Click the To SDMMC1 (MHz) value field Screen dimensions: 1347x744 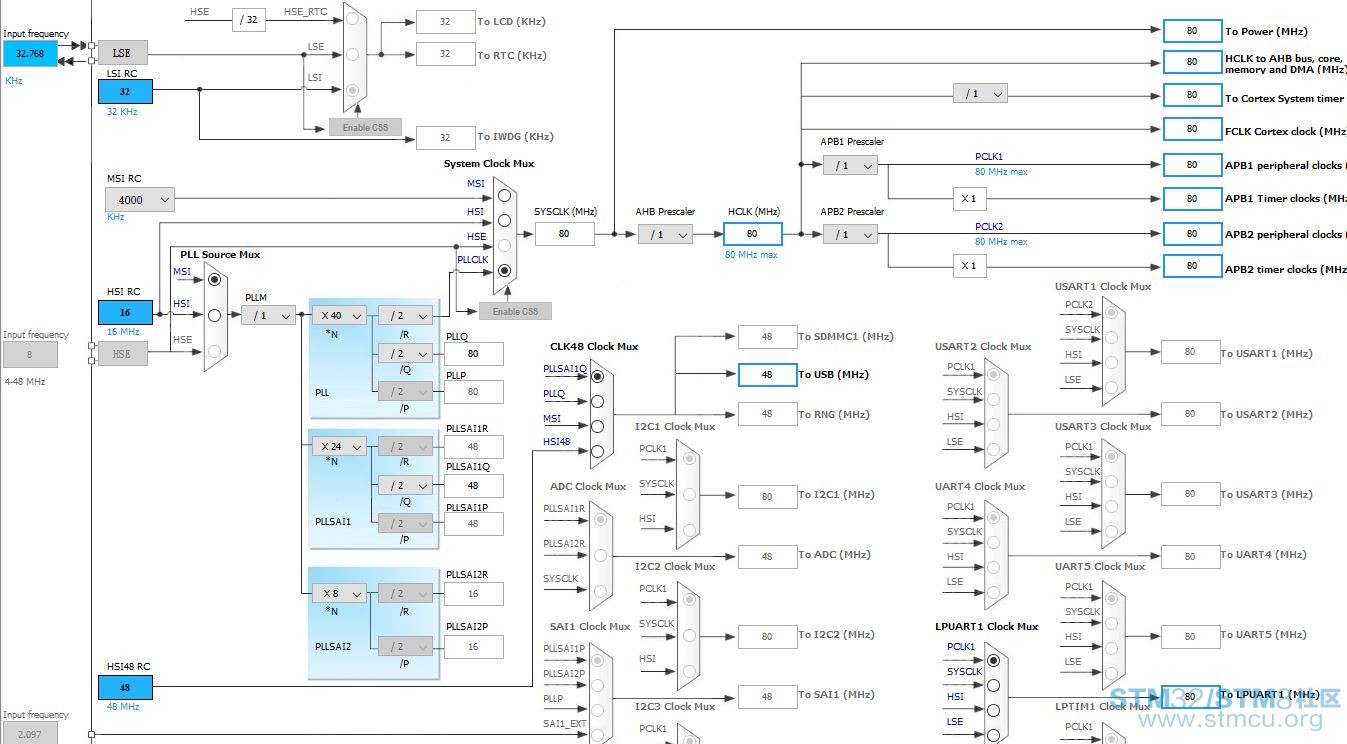[x=767, y=337]
